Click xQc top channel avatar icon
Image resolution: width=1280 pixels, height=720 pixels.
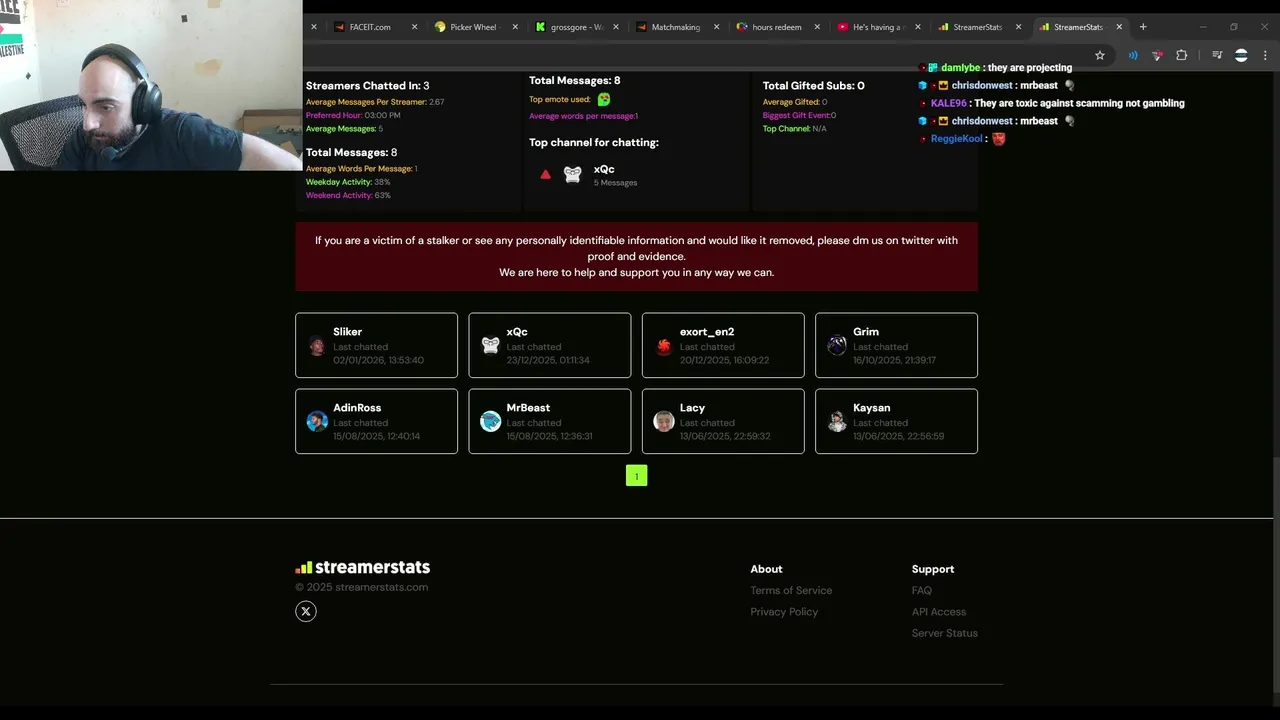572,175
